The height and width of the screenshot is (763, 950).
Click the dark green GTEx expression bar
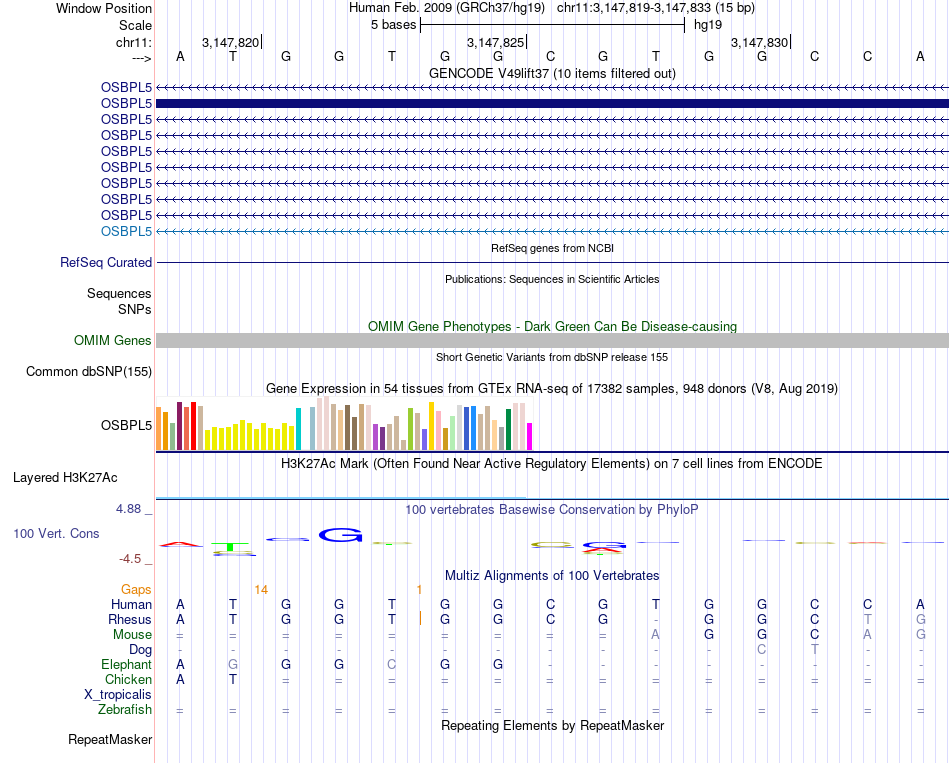click(508, 430)
